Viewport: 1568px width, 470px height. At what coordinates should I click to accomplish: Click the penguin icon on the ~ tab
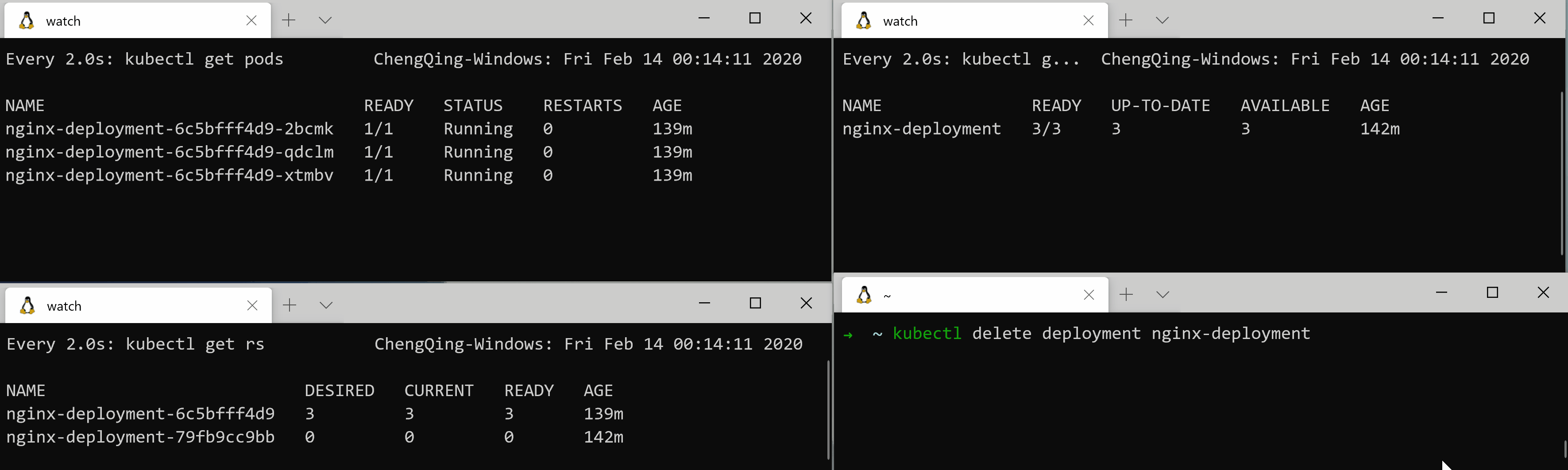864,295
